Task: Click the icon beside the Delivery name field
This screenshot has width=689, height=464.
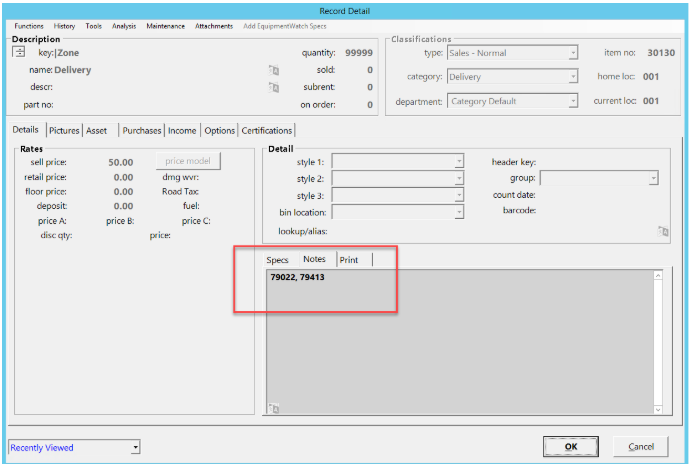Action: coord(273,70)
